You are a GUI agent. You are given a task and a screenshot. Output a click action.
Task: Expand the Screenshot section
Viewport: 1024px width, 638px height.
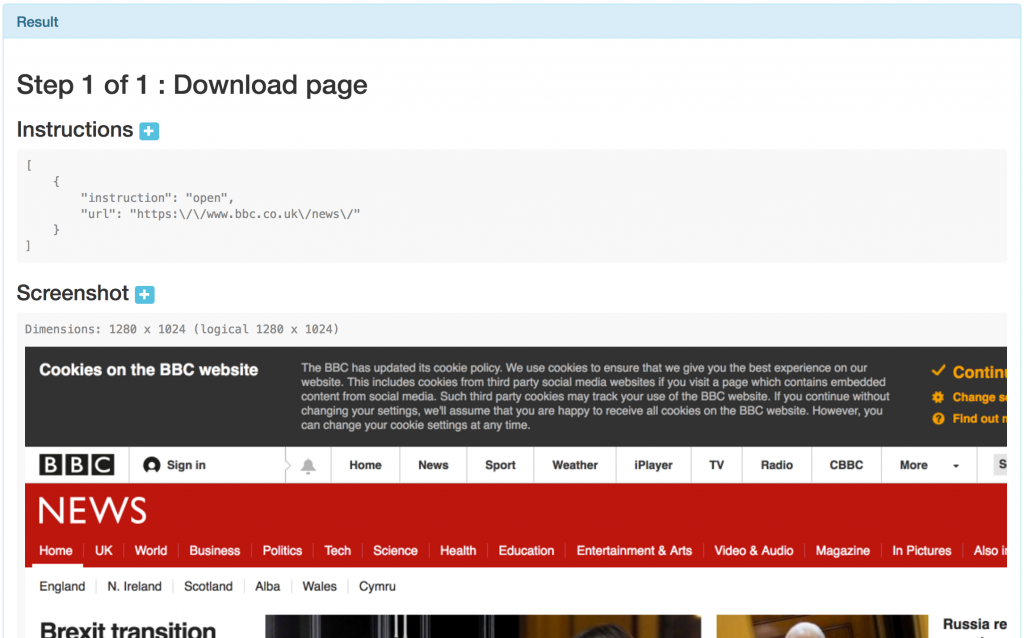(x=145, y=295)
